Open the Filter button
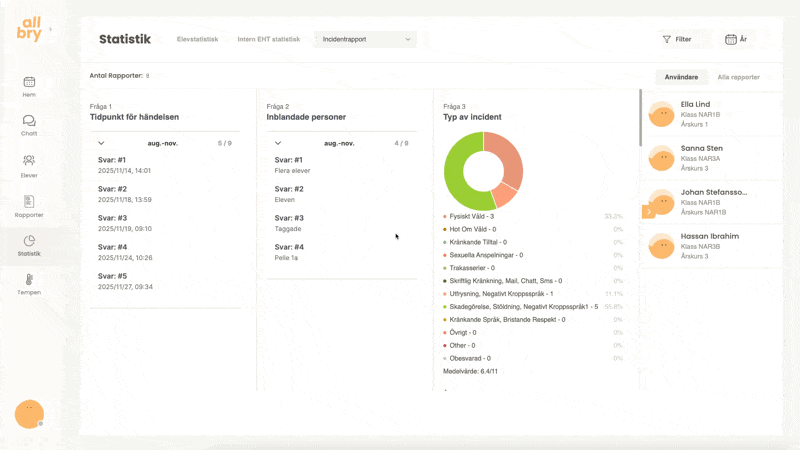800x450 pixels. [677, 39]
